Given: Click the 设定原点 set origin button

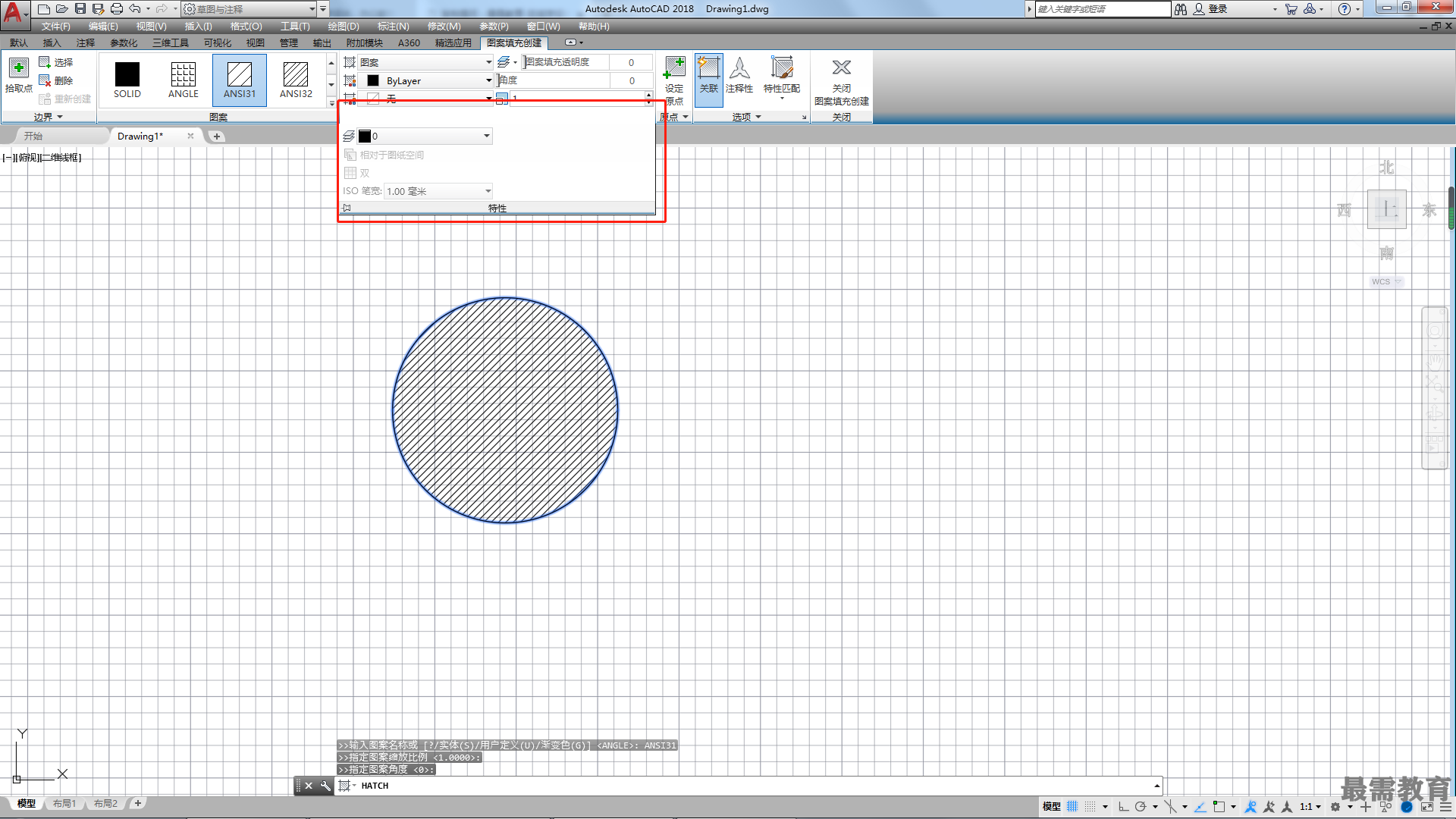Looking at the screenshot, I should tap(674, 80).
